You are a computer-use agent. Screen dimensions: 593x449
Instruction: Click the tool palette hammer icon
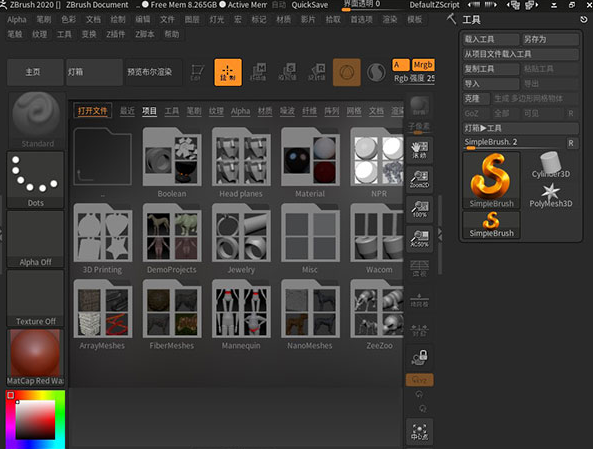click(451, 19)
